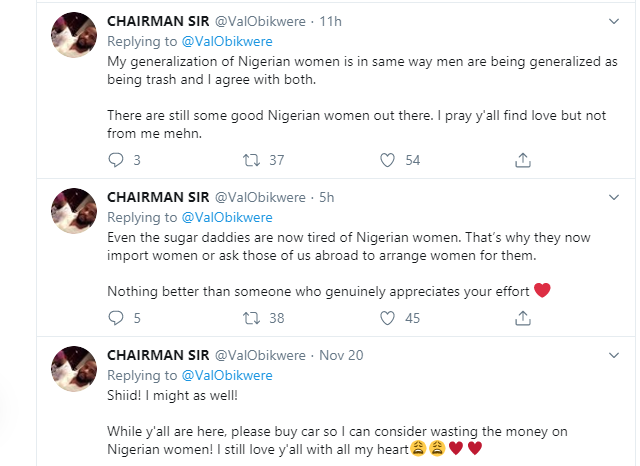Retweet the tweet with 38 retweets
Viewport: 640px width, 466px height.
coord(253,319)
